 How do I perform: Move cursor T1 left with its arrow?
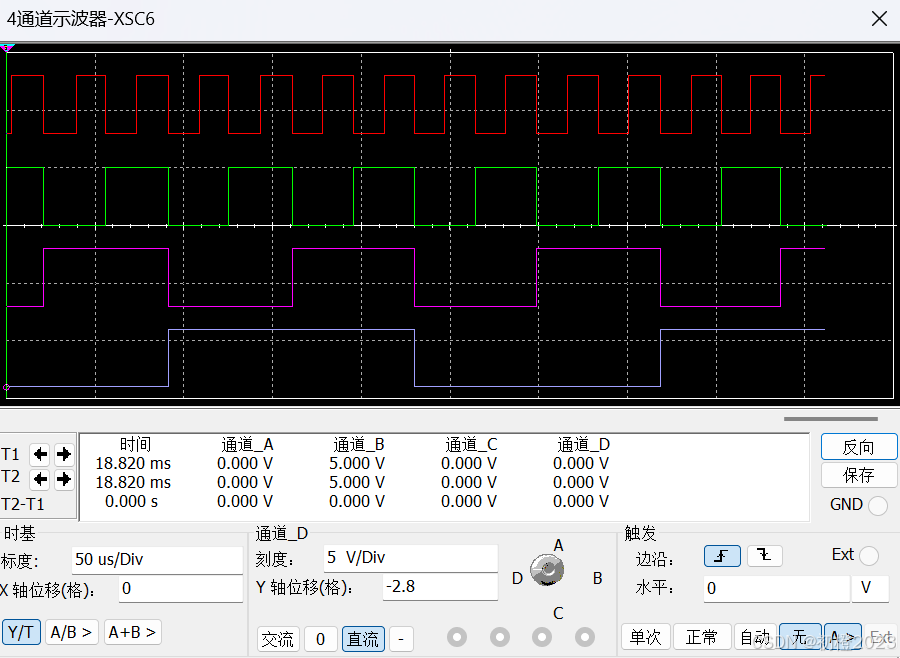(40, 455)
